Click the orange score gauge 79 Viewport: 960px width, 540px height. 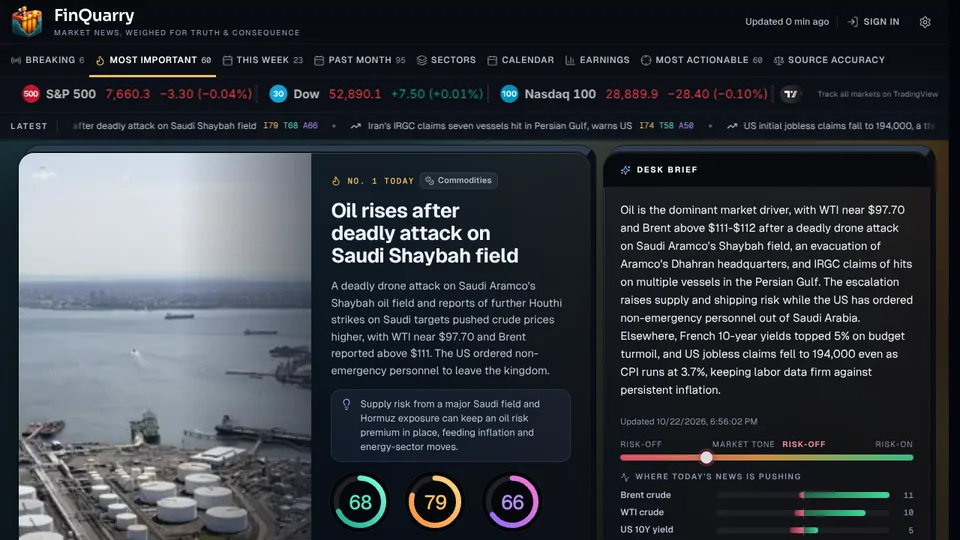click(x=435, y=502)
